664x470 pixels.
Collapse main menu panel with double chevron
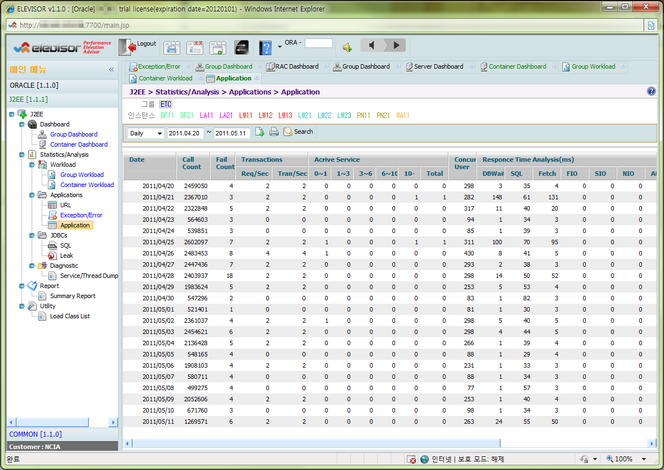tap(111, 69)
